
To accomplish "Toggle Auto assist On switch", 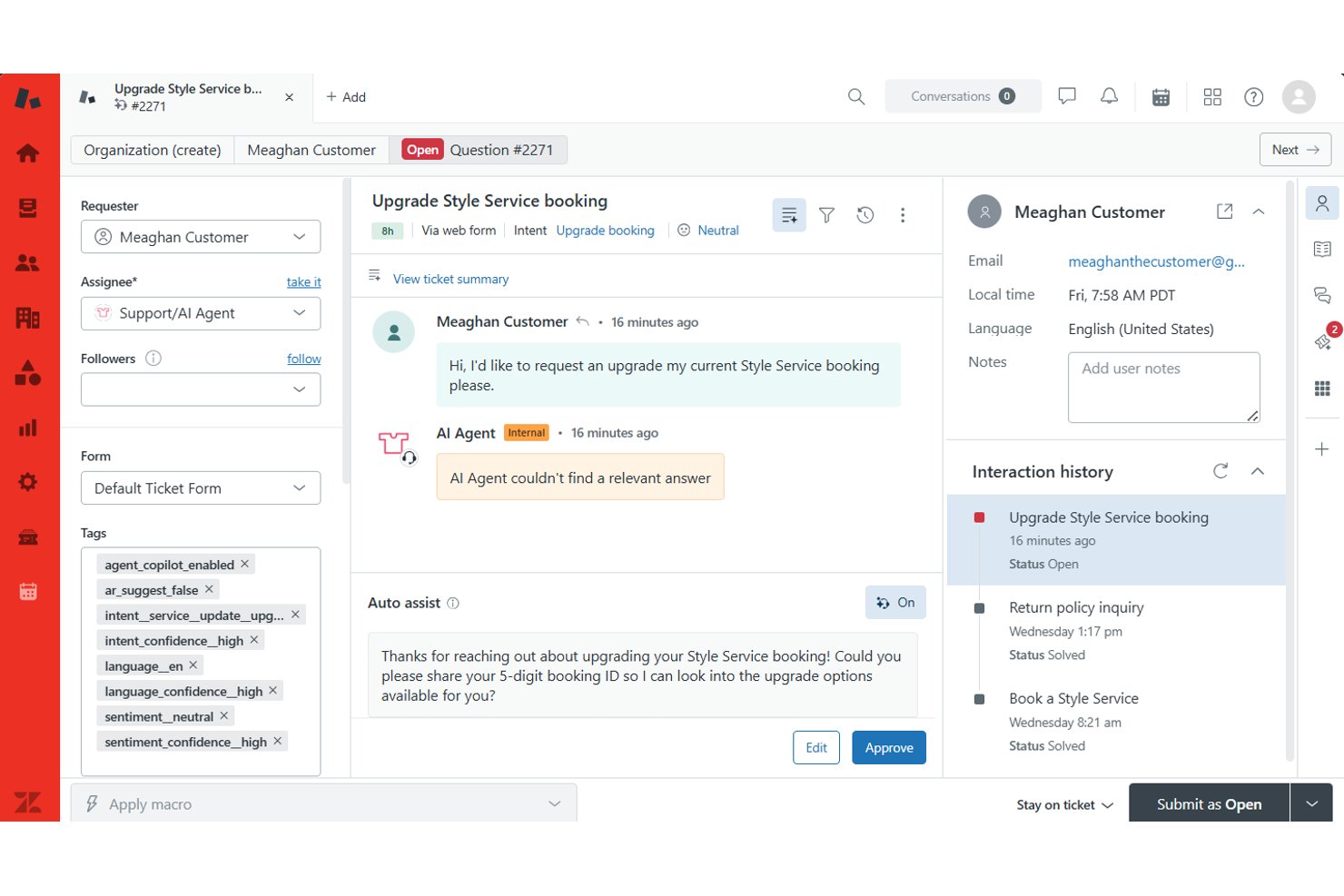I will click(895, 603).
